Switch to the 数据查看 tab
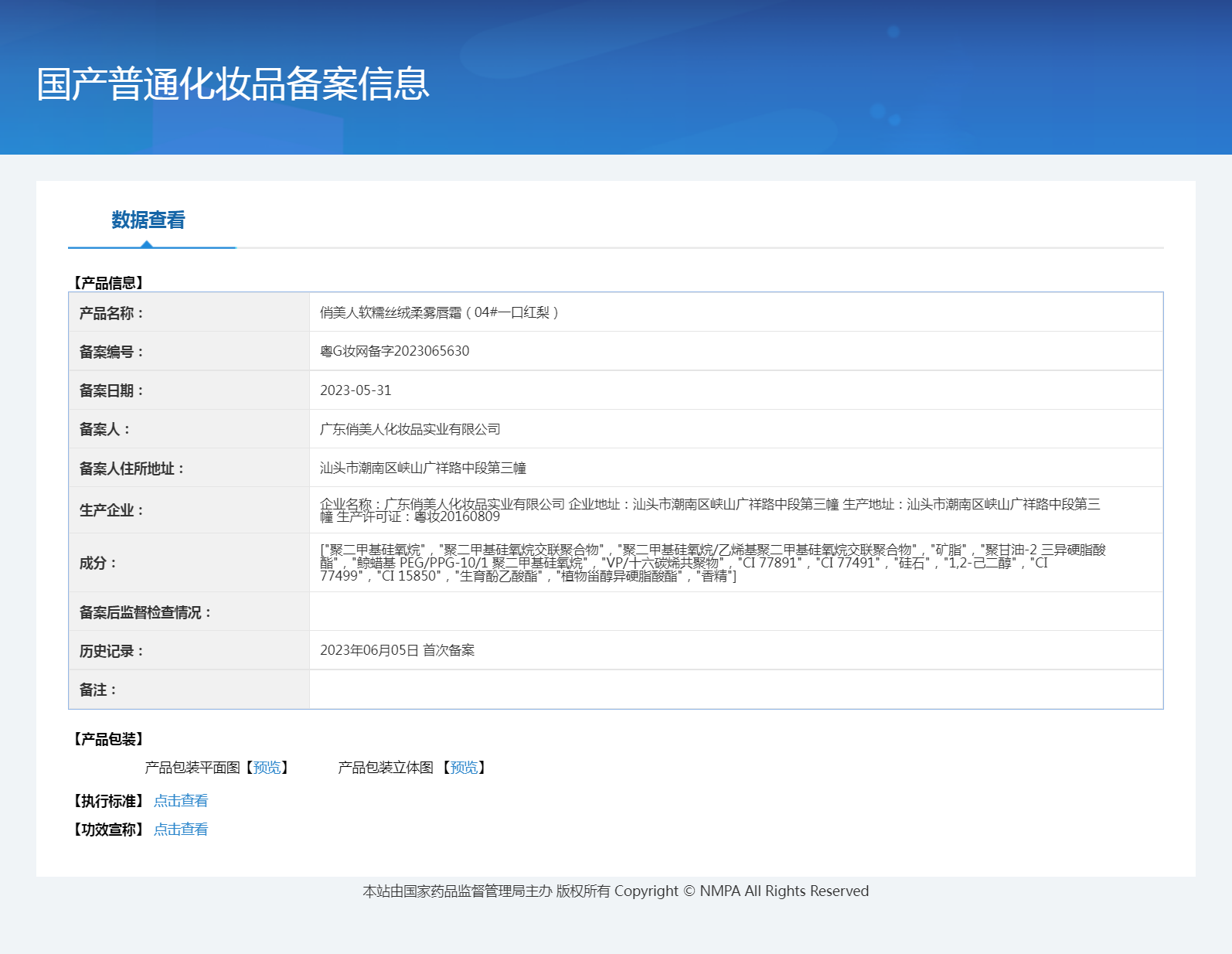The image size is (1232, 954). 148,220
